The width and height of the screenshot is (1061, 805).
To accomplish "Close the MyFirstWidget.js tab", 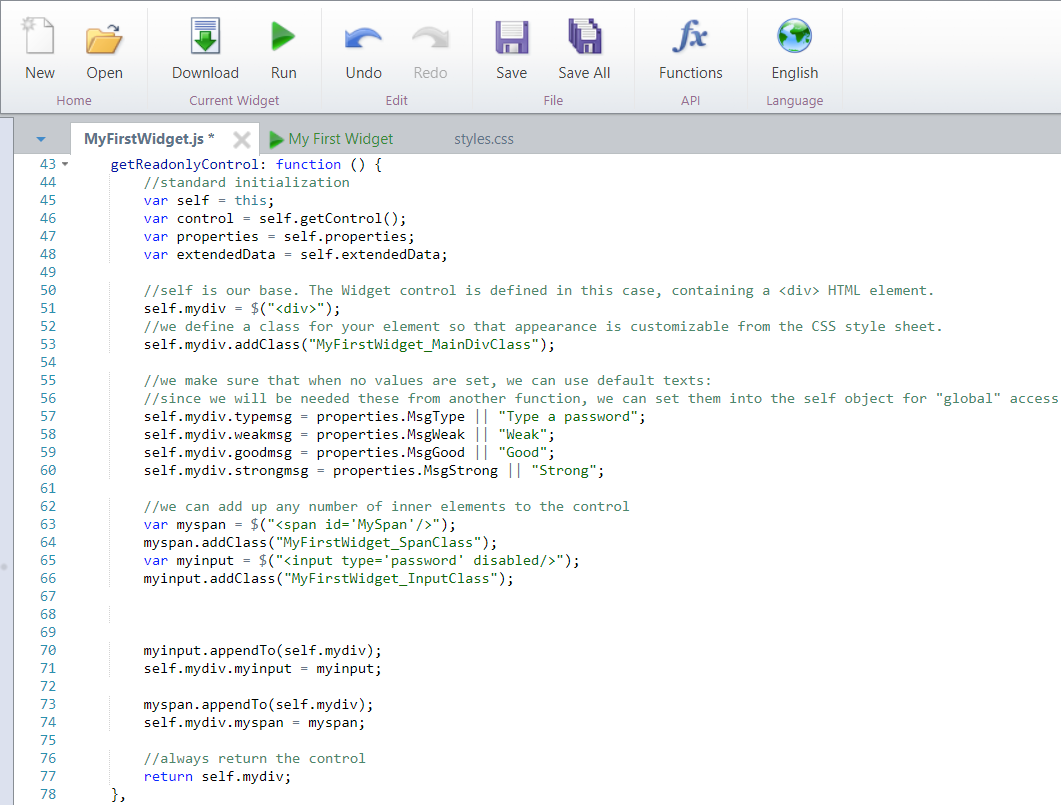I will [x=242, y=140].
